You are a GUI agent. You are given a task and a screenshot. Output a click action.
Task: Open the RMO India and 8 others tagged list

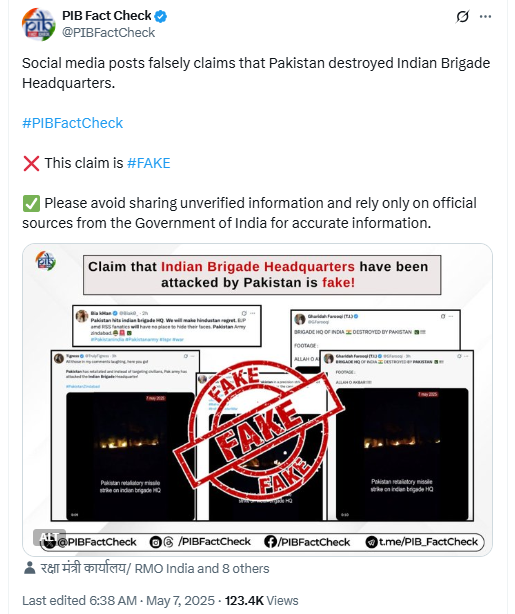[x=155, y=568]
